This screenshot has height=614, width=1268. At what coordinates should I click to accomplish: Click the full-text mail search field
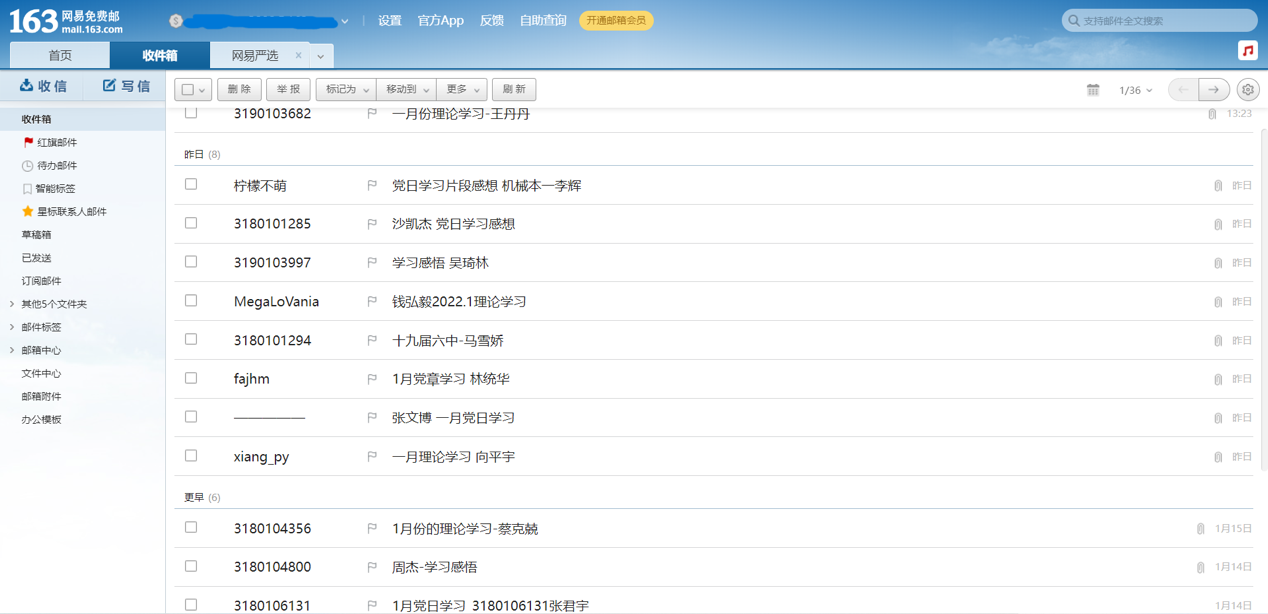tap(1165, 20)
